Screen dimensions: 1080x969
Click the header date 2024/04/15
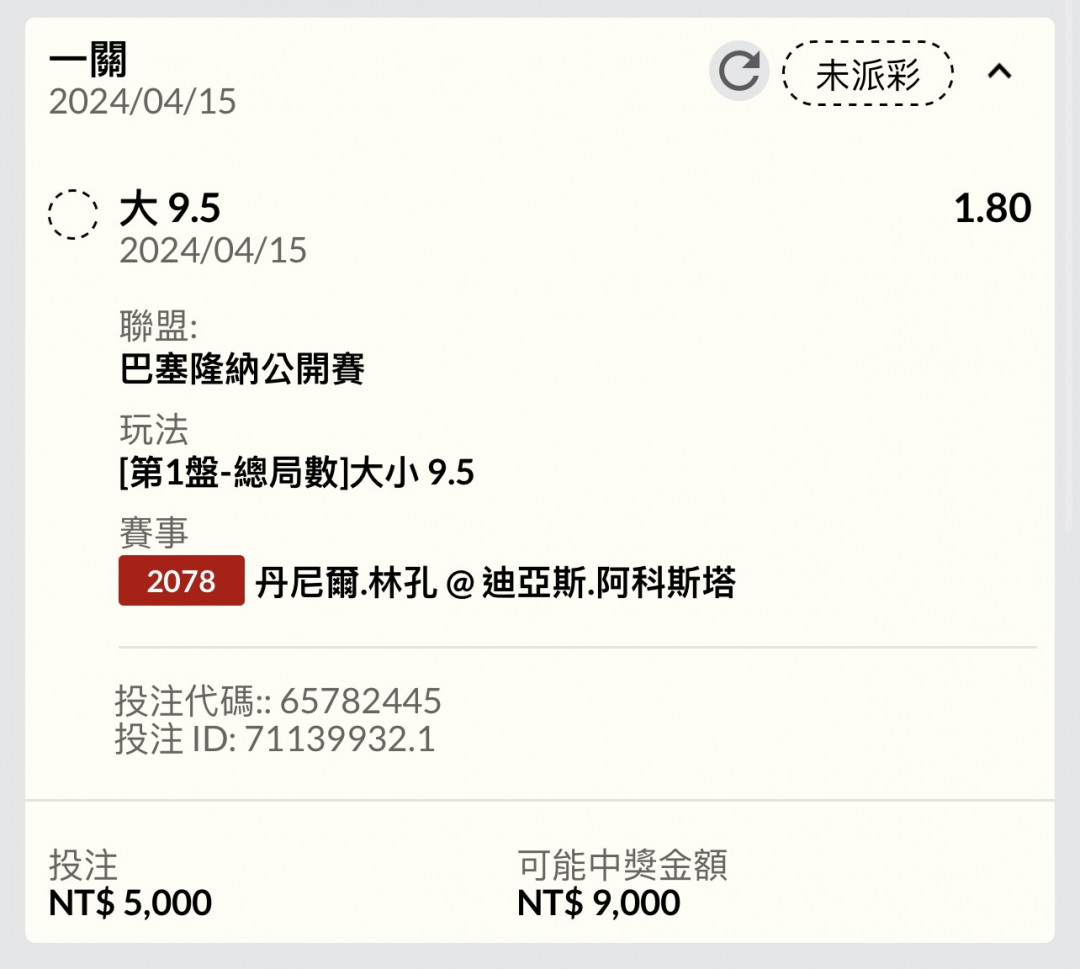[x=142, y=101]
